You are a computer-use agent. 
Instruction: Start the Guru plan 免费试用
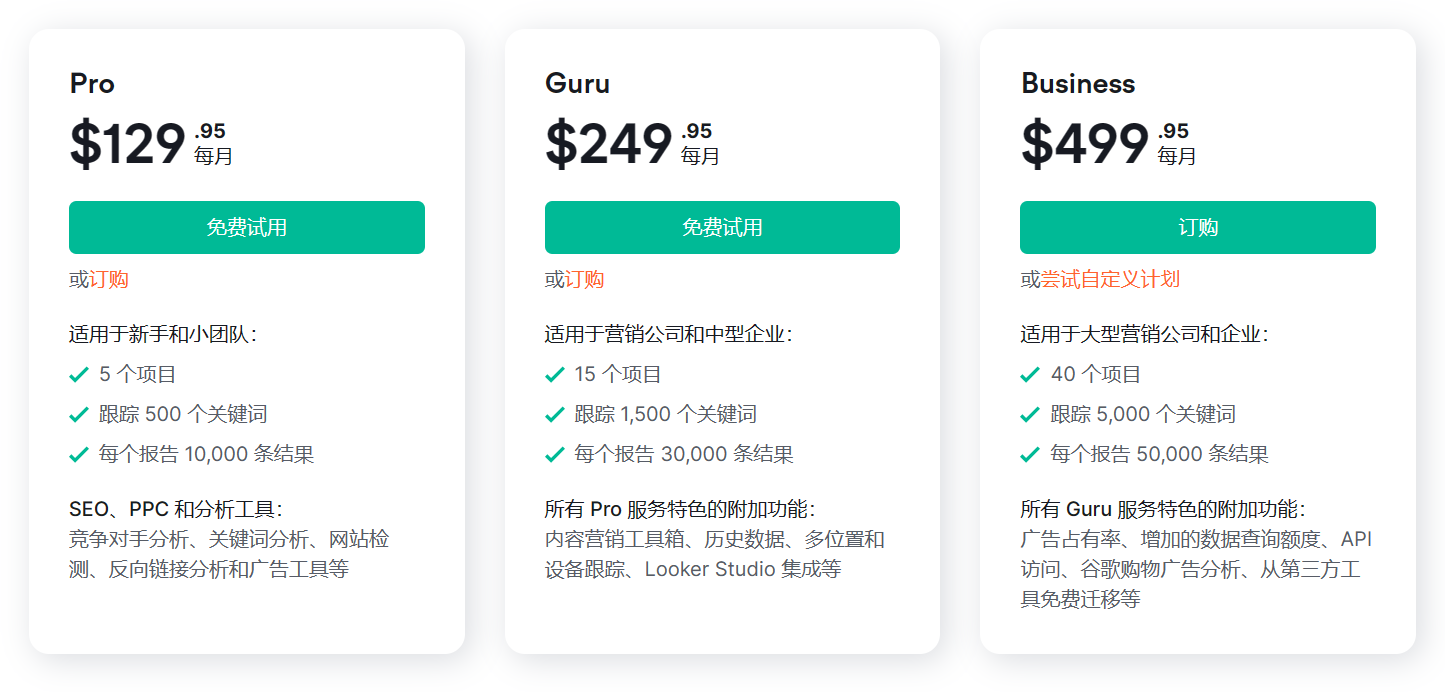pyautogui.click(x=722, y=227)
